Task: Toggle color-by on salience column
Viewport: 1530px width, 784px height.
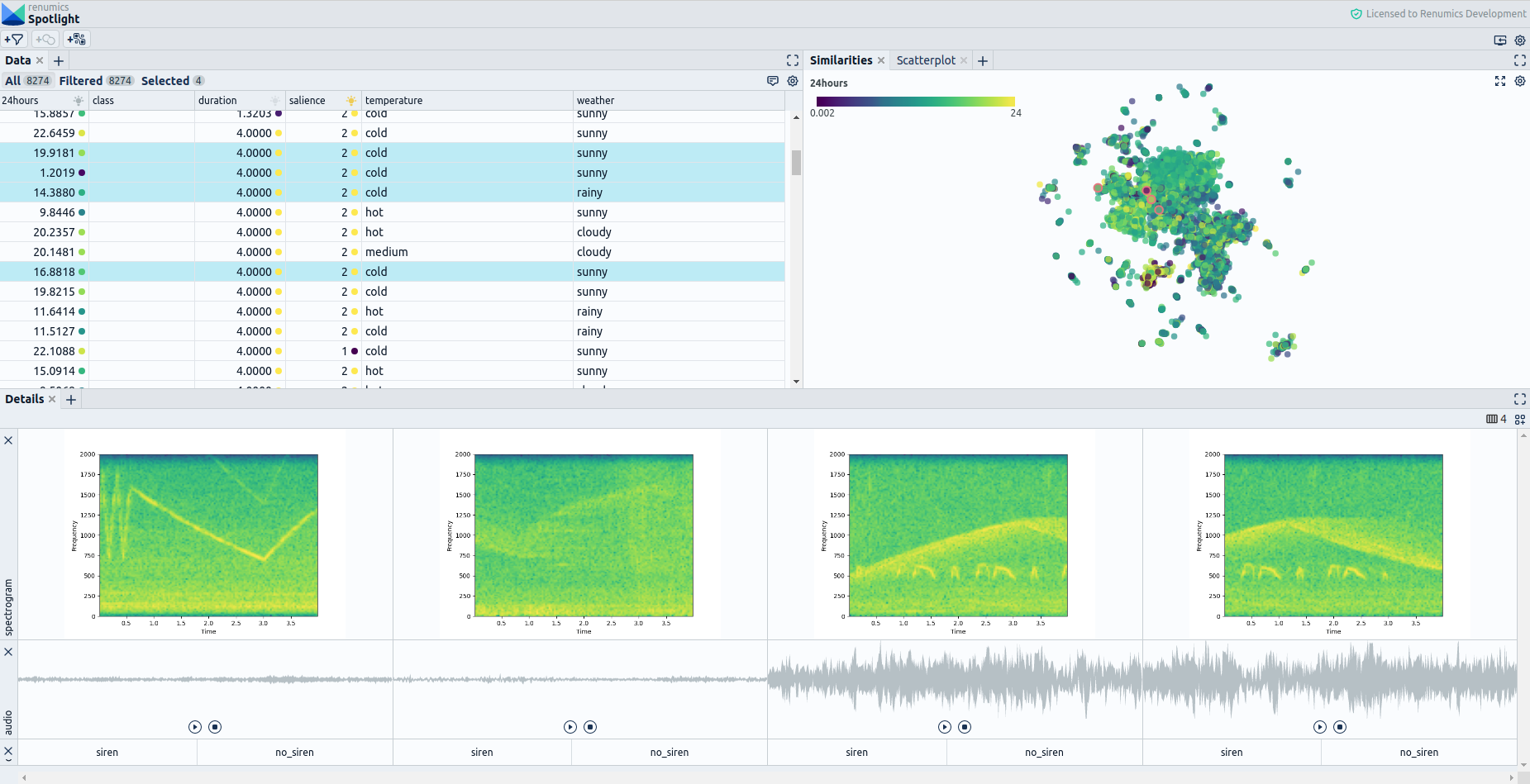Action: (x=351, y=101)
